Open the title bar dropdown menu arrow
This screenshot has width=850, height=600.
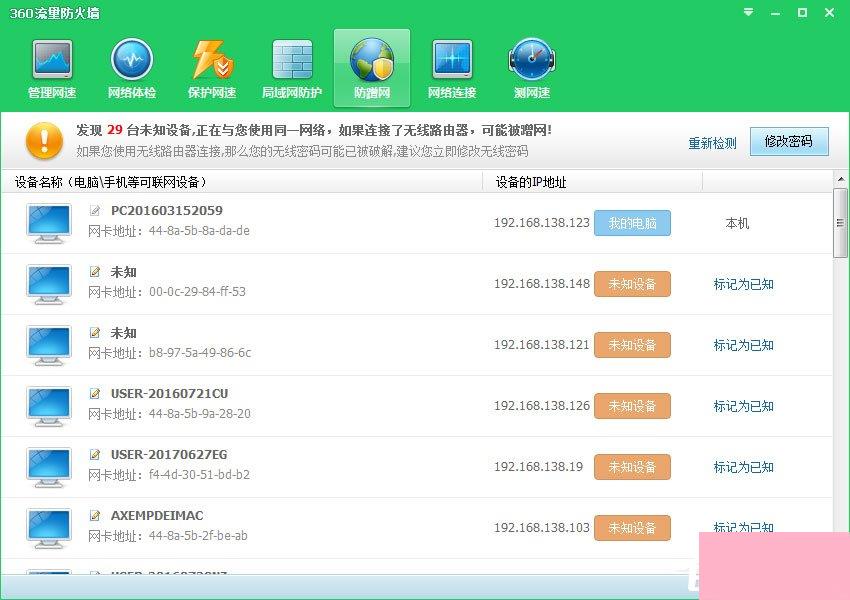749,12
